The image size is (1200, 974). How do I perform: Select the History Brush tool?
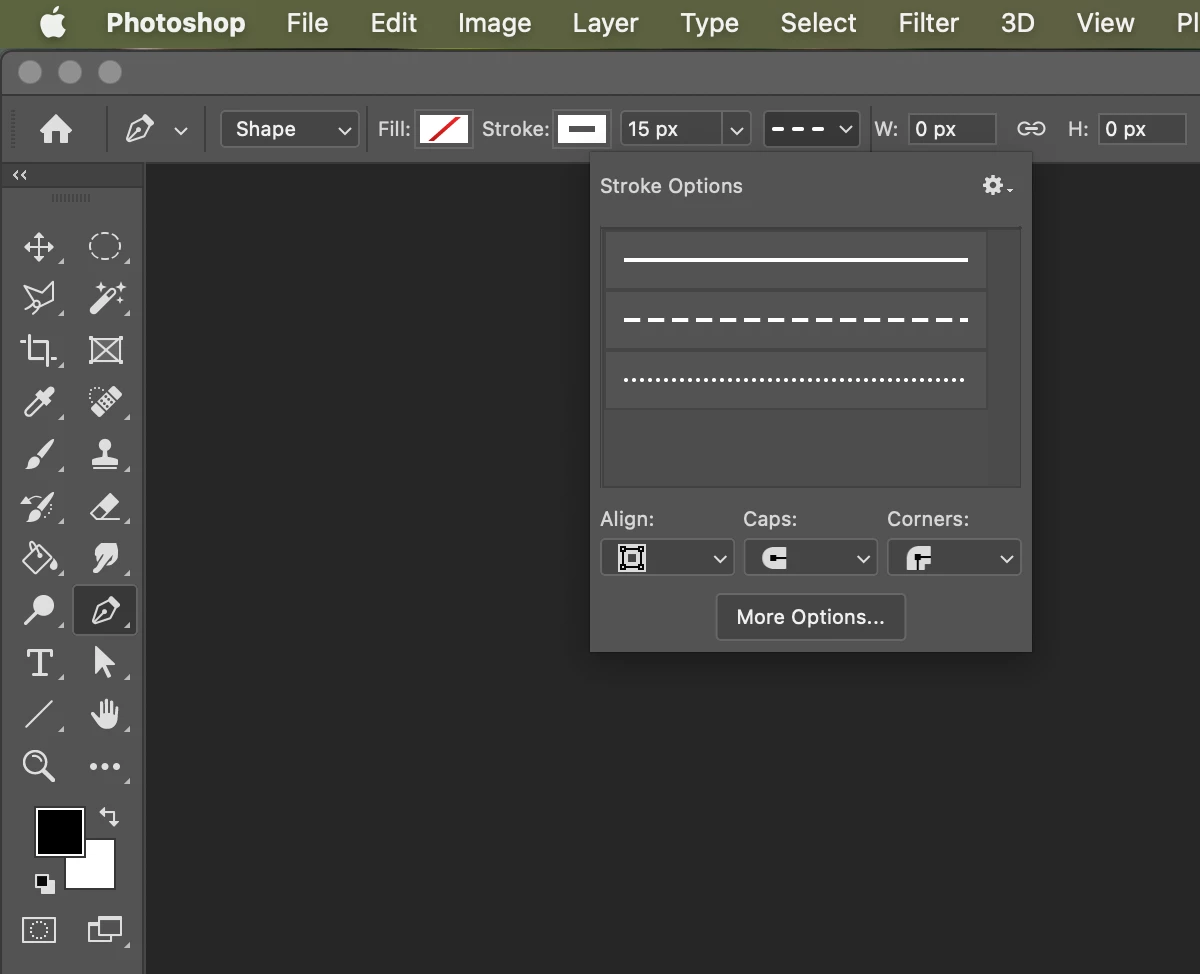pyautogui.click(x=39, y=506)
